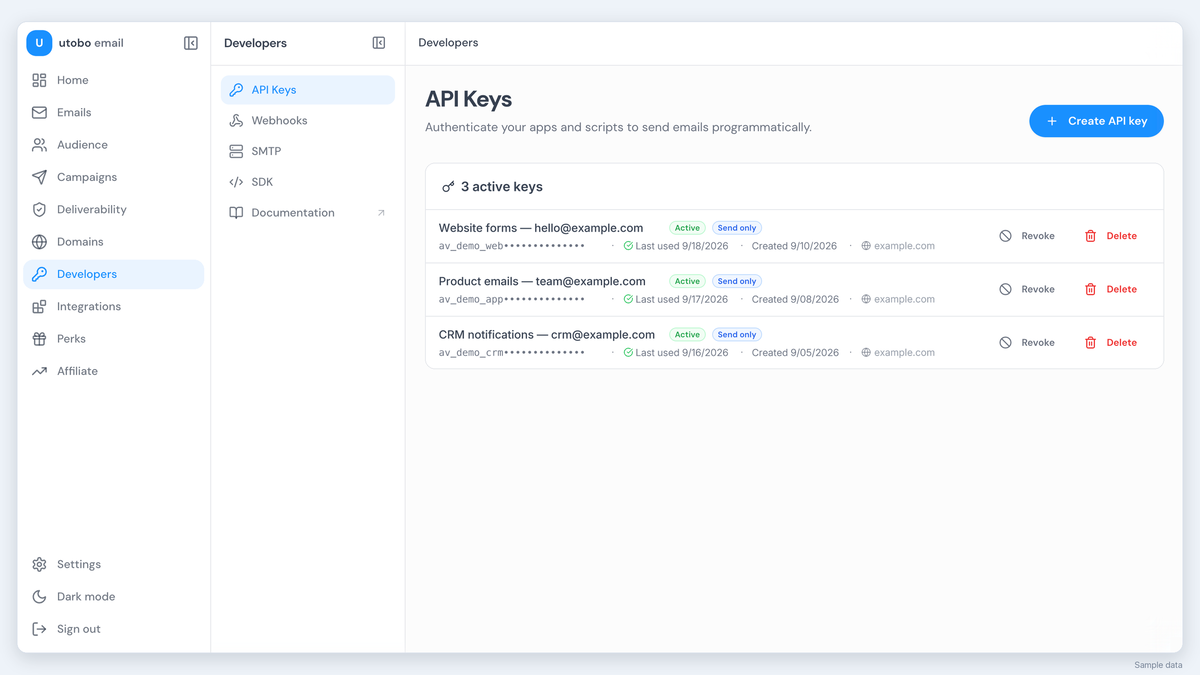Open the API Keys tab
1200x675 pixels.
click(308, 90)
